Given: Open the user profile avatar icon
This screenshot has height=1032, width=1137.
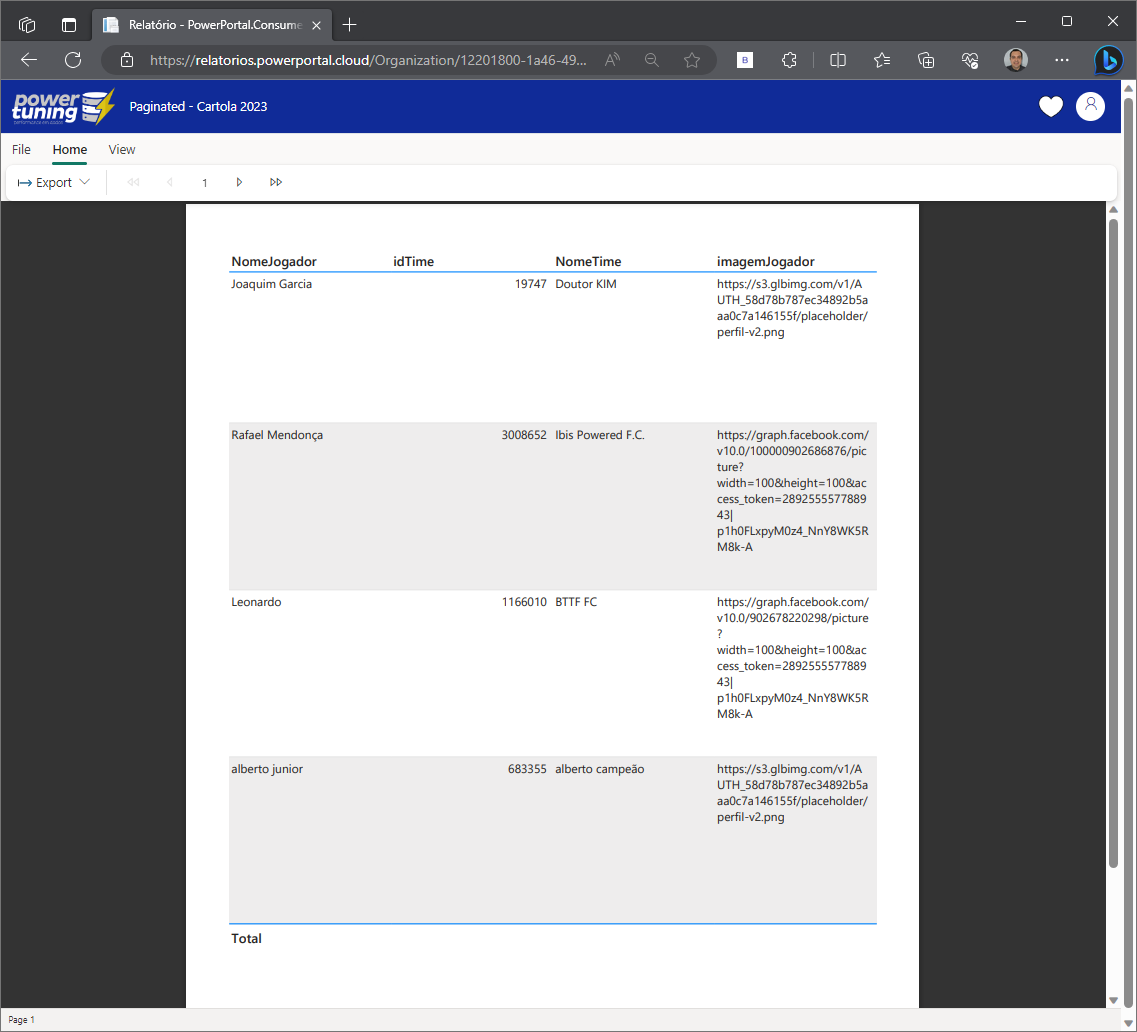Looking at the screenshot, I should pos(1090,106).
